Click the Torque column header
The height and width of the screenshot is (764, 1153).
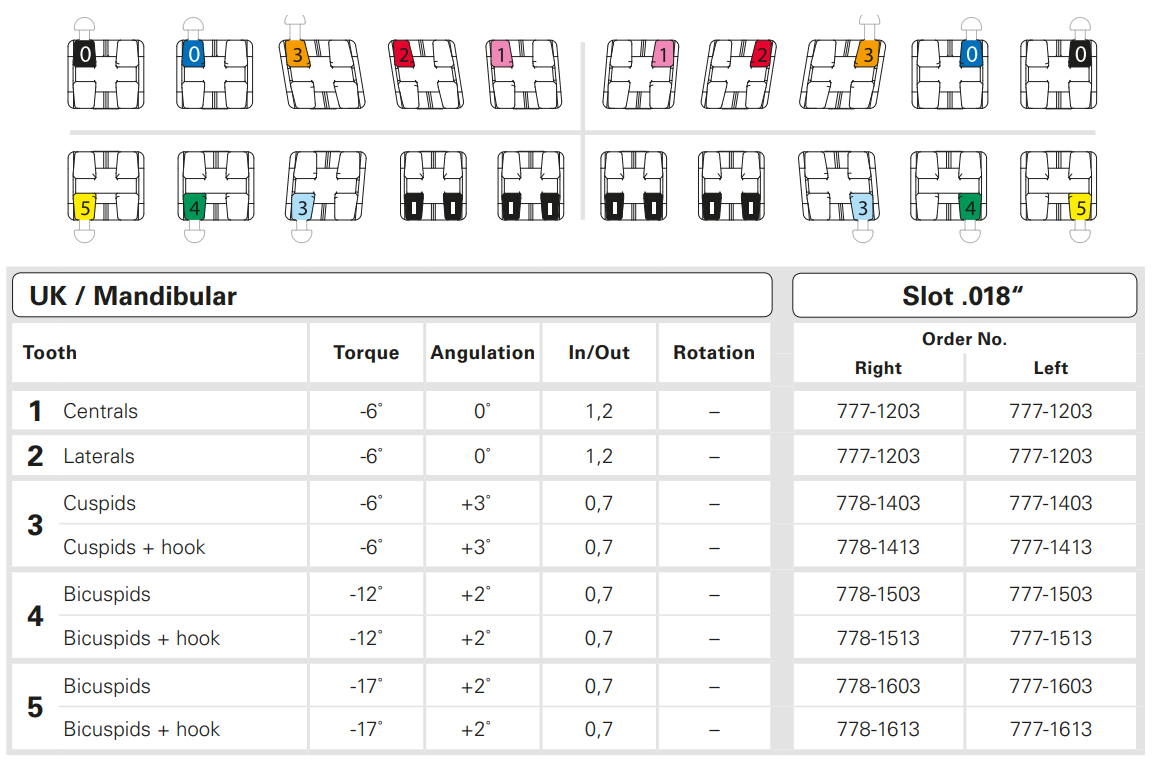click(366, 352)
